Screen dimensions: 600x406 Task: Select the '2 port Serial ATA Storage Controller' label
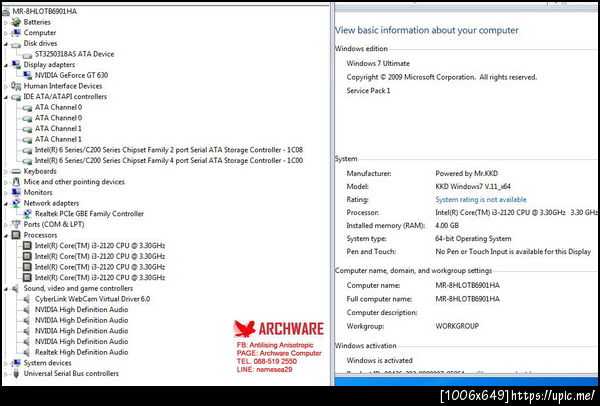pyautogui.click(x=169, y=150)
